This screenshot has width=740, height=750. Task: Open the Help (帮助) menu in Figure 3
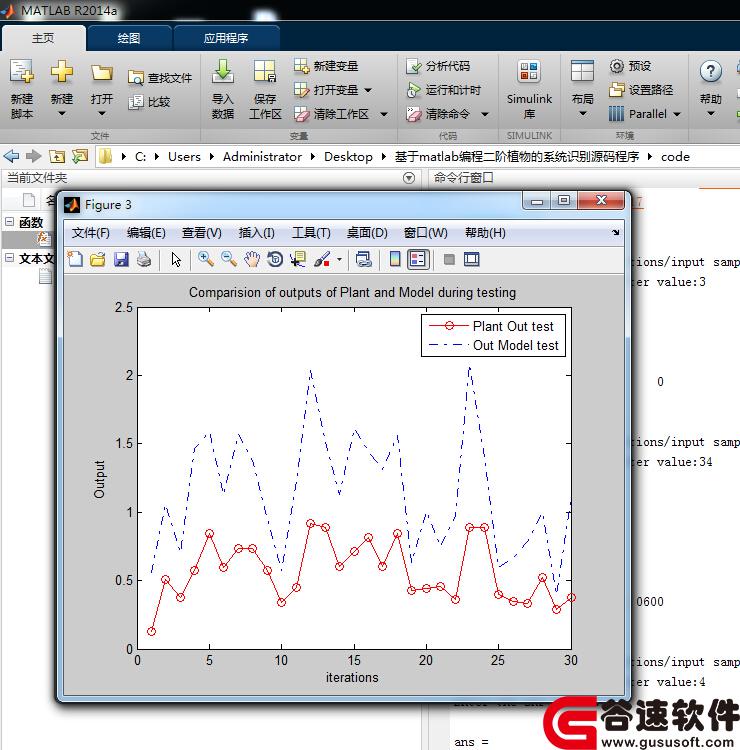click(x=485, y=233)
